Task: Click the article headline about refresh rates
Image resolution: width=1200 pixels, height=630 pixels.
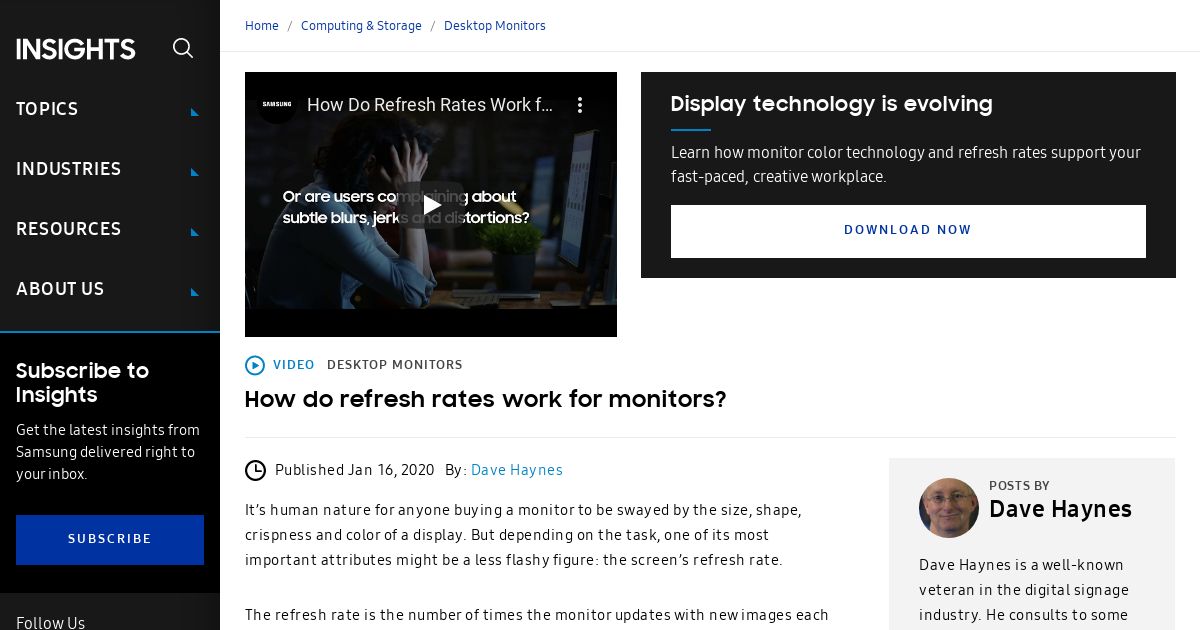Action: pyautogui.click(x=486, y=400)
